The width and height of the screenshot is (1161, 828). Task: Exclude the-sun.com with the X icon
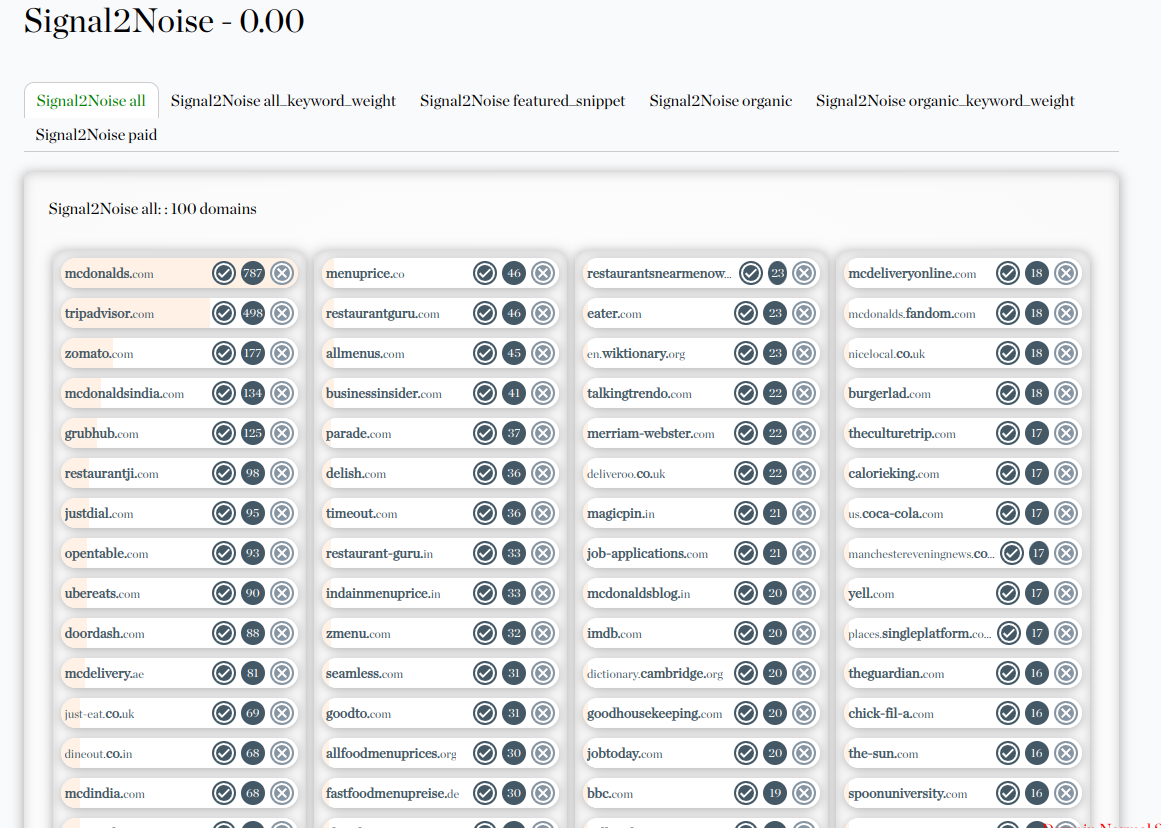(x=1066, y=753)
